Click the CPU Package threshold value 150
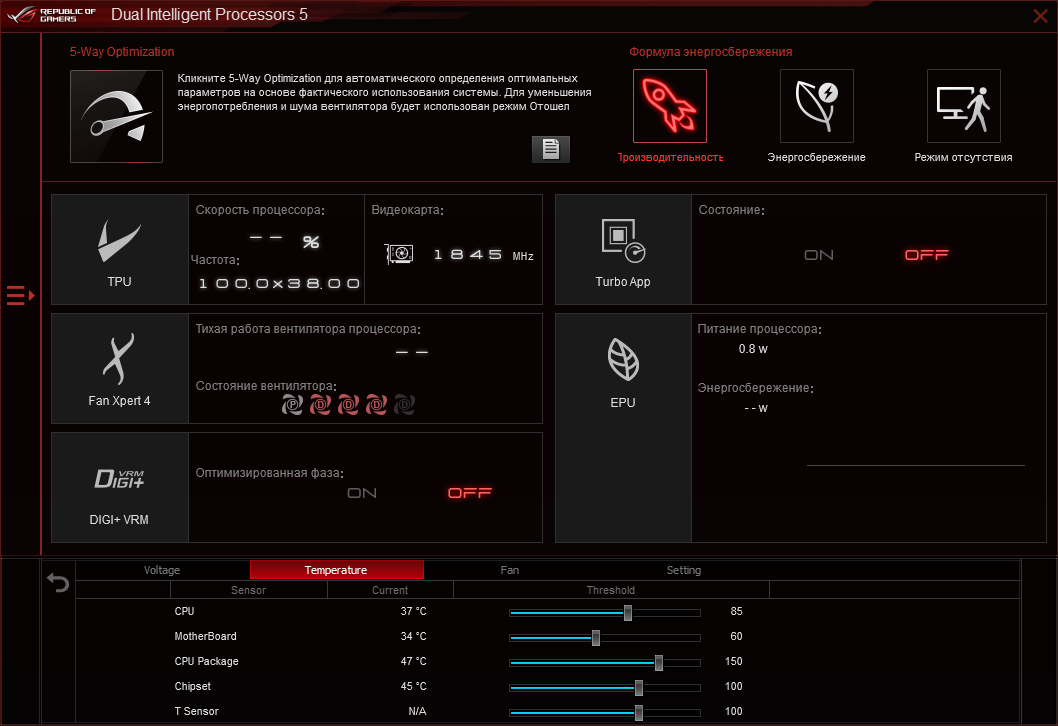1058x726 pixels. point(733,661)
